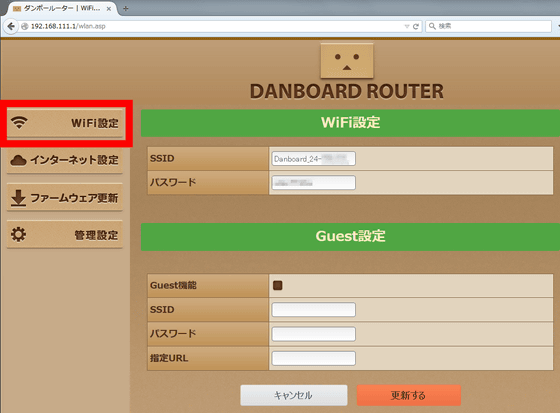Open the WiFi設定 menu item
Viewport: 560px width, 413px height.
point(66,123)
